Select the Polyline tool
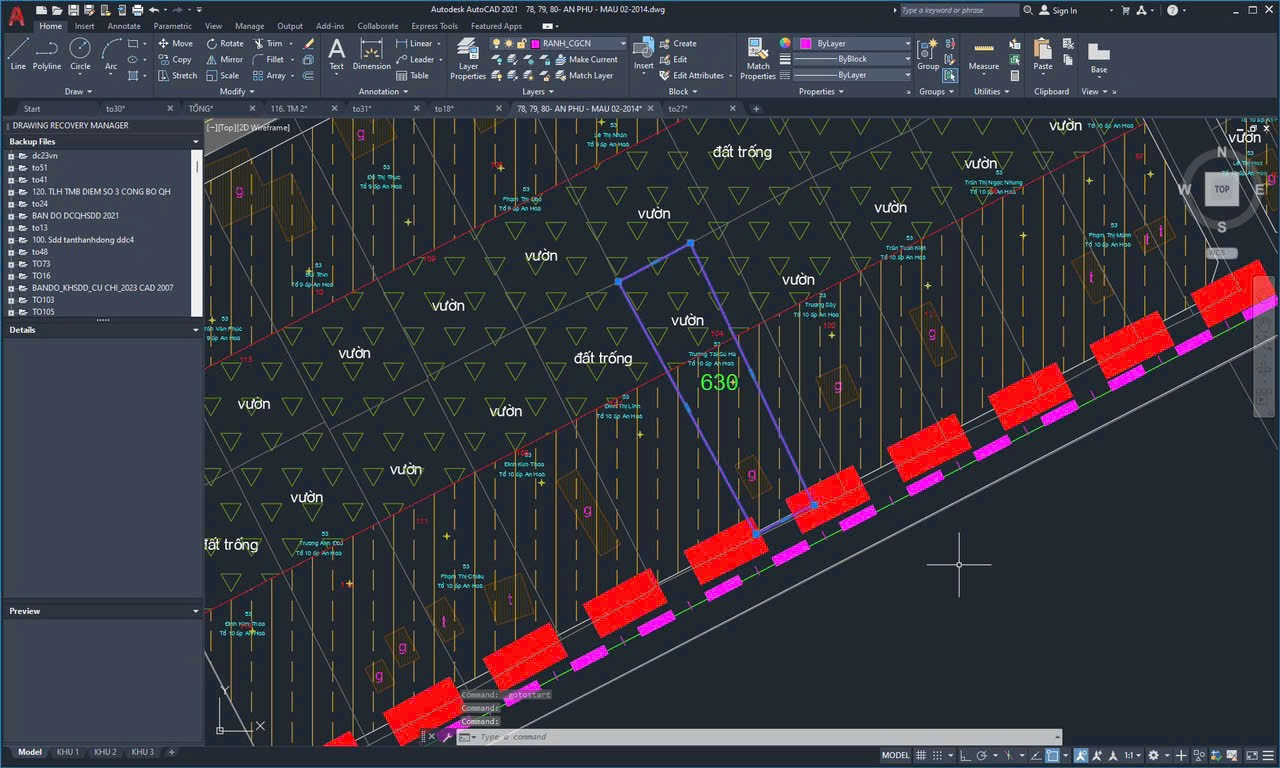Viewport: 1280px width, 768px height. click(47, 54)
